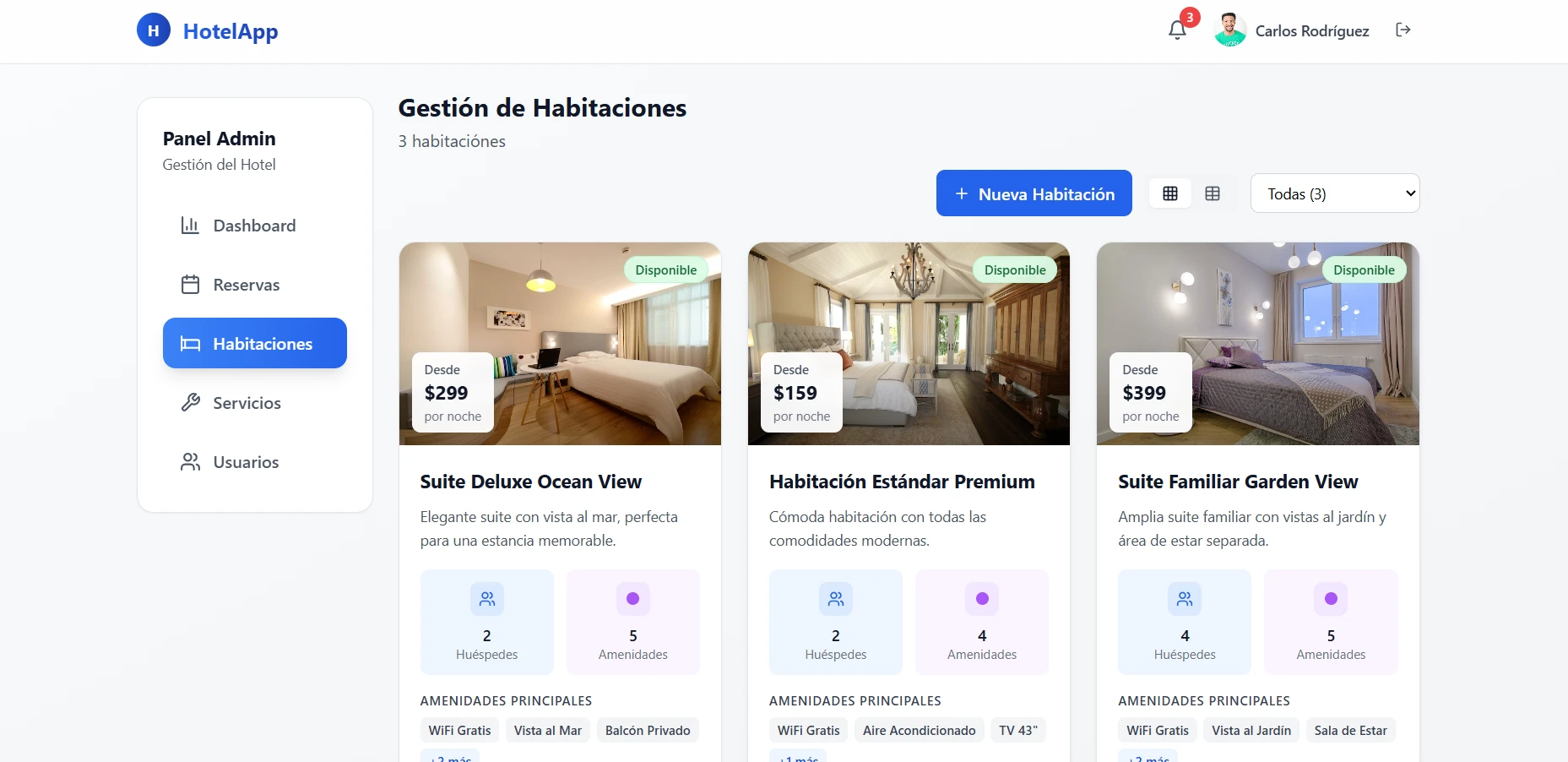Click the logout icon beside Carlos Rodríguez

(x=1403, y=30)
